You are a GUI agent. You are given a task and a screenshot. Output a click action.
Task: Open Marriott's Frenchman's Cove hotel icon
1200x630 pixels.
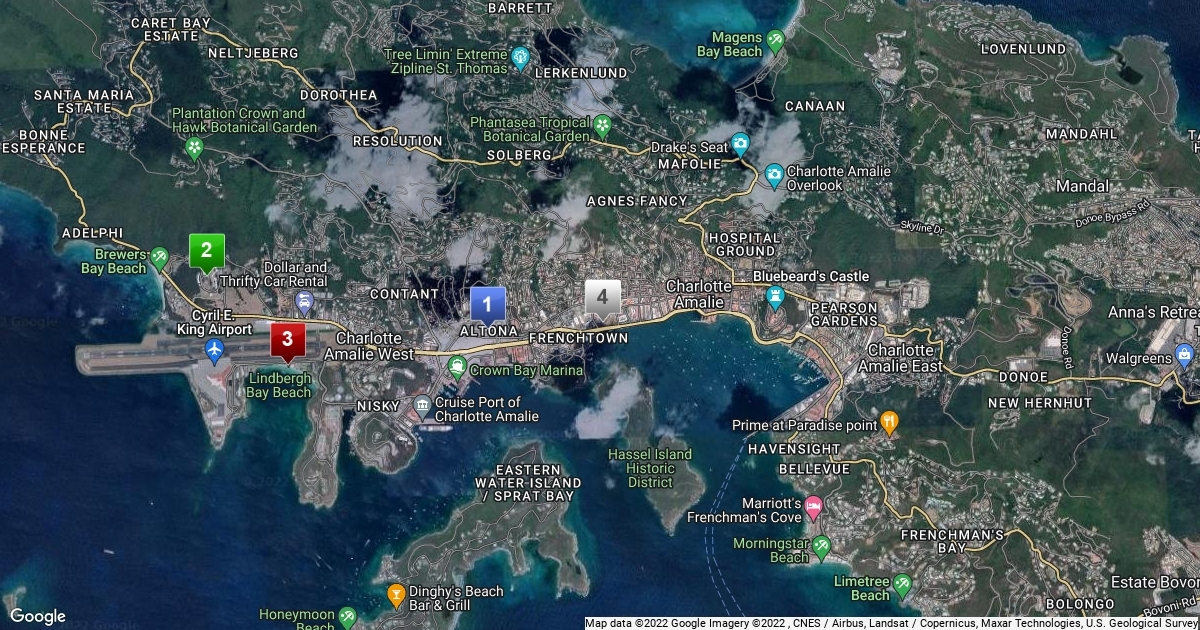point(814,508)
